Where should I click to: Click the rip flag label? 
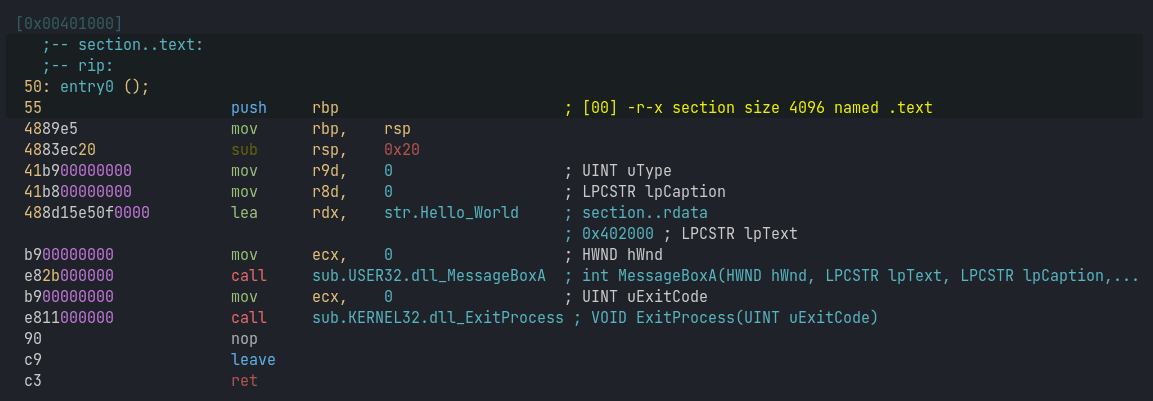91,66
